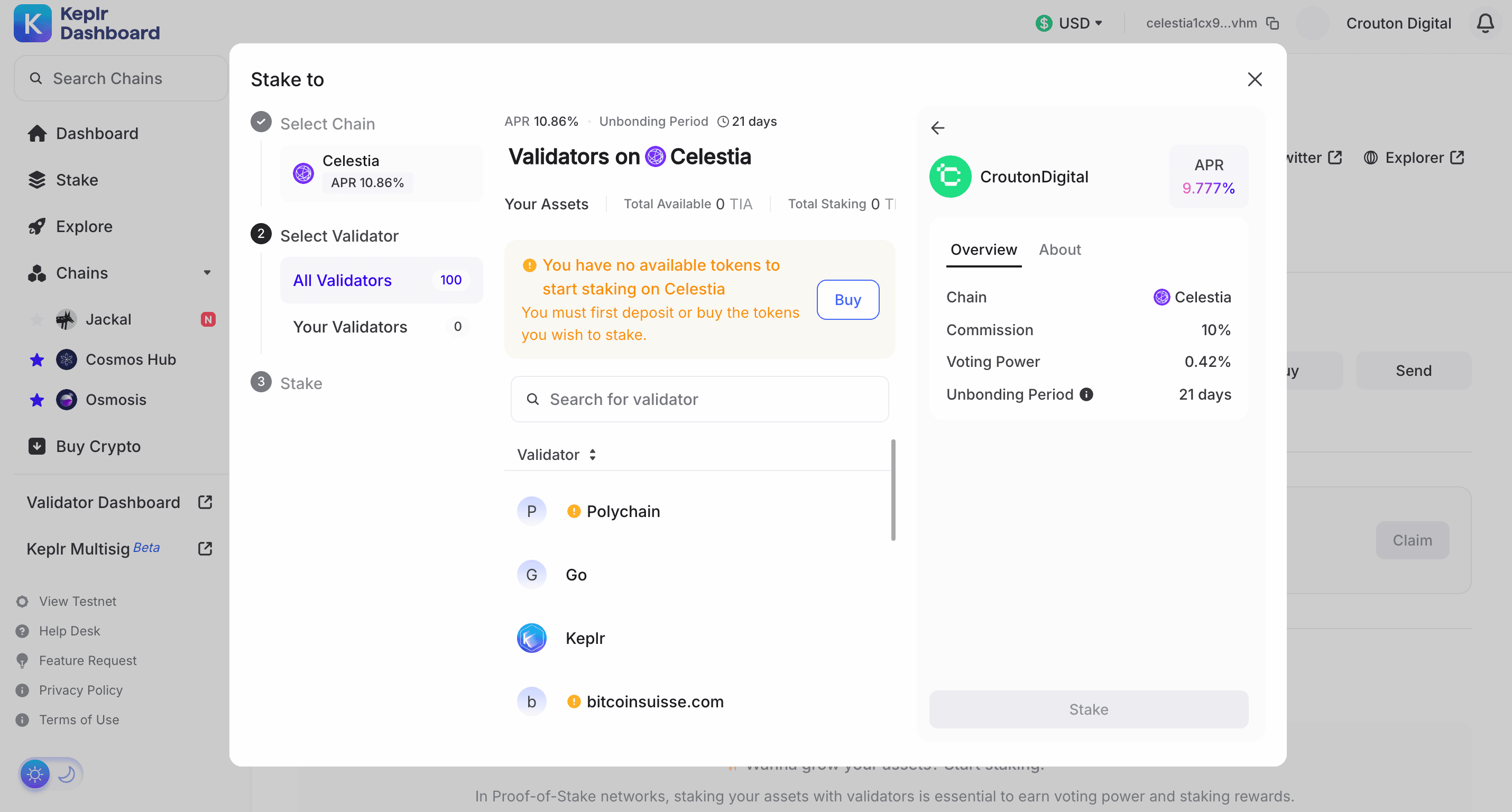Go back from validator details arrow
This screenshot has height=812, width=1512.
pos(937,127)
